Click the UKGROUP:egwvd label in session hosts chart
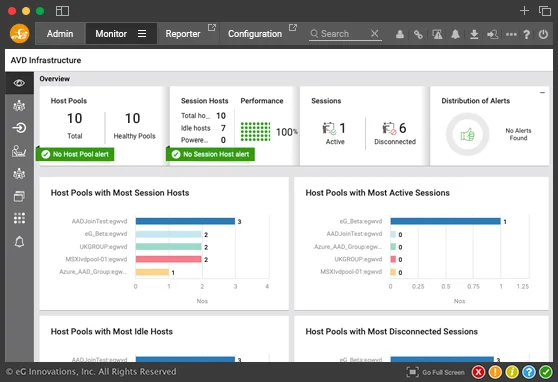This screenshot has width=558, height=382. [x=103, y=247]
